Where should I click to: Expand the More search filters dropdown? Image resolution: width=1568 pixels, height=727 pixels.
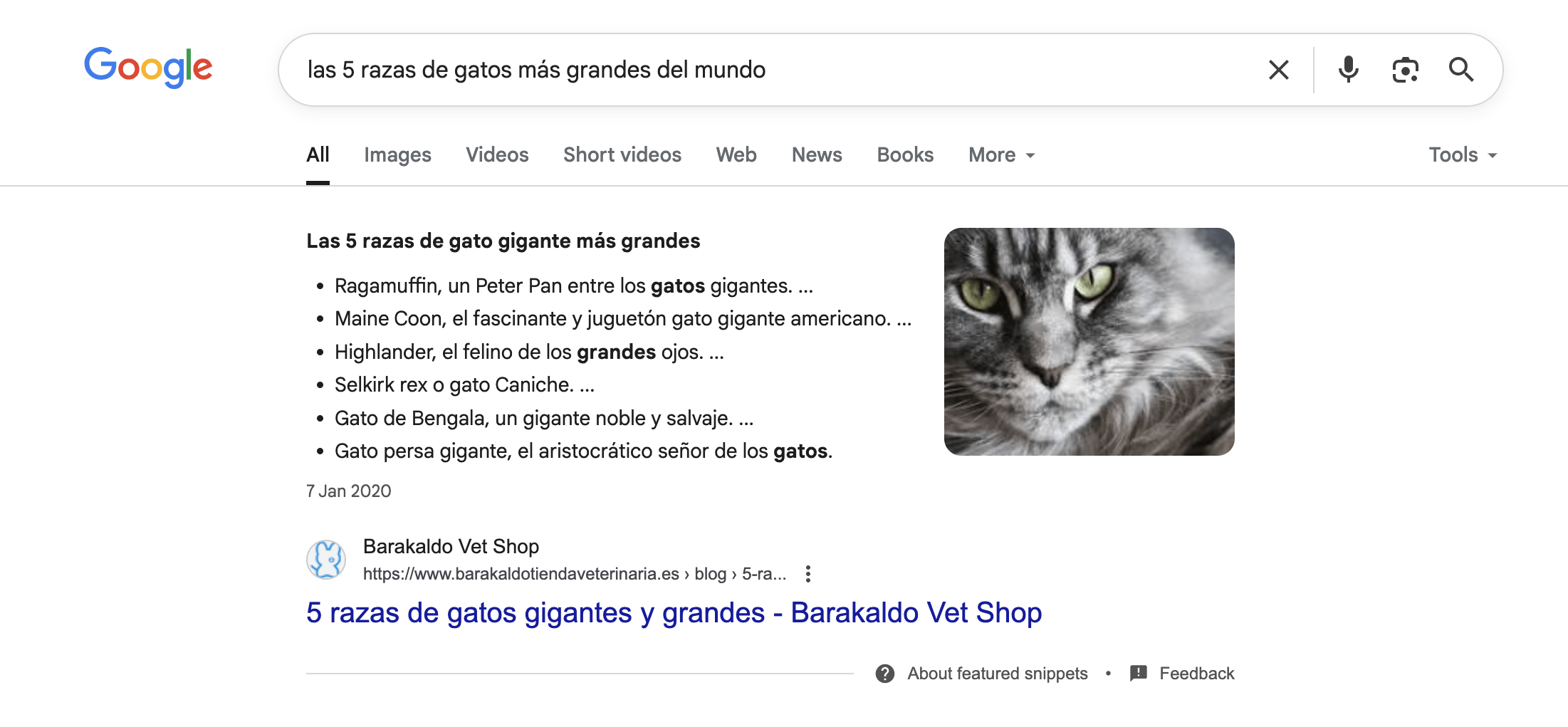(x=1001, y=155)
